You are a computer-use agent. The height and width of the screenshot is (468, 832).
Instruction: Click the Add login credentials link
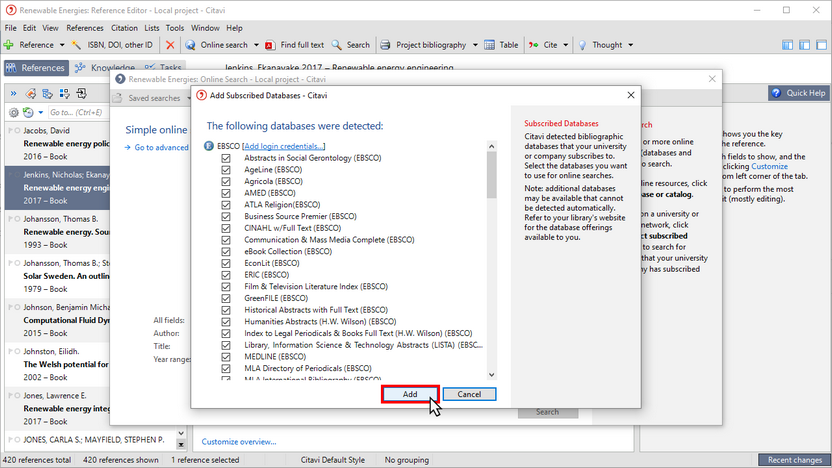pyautogui.click(x=284, y=146)
